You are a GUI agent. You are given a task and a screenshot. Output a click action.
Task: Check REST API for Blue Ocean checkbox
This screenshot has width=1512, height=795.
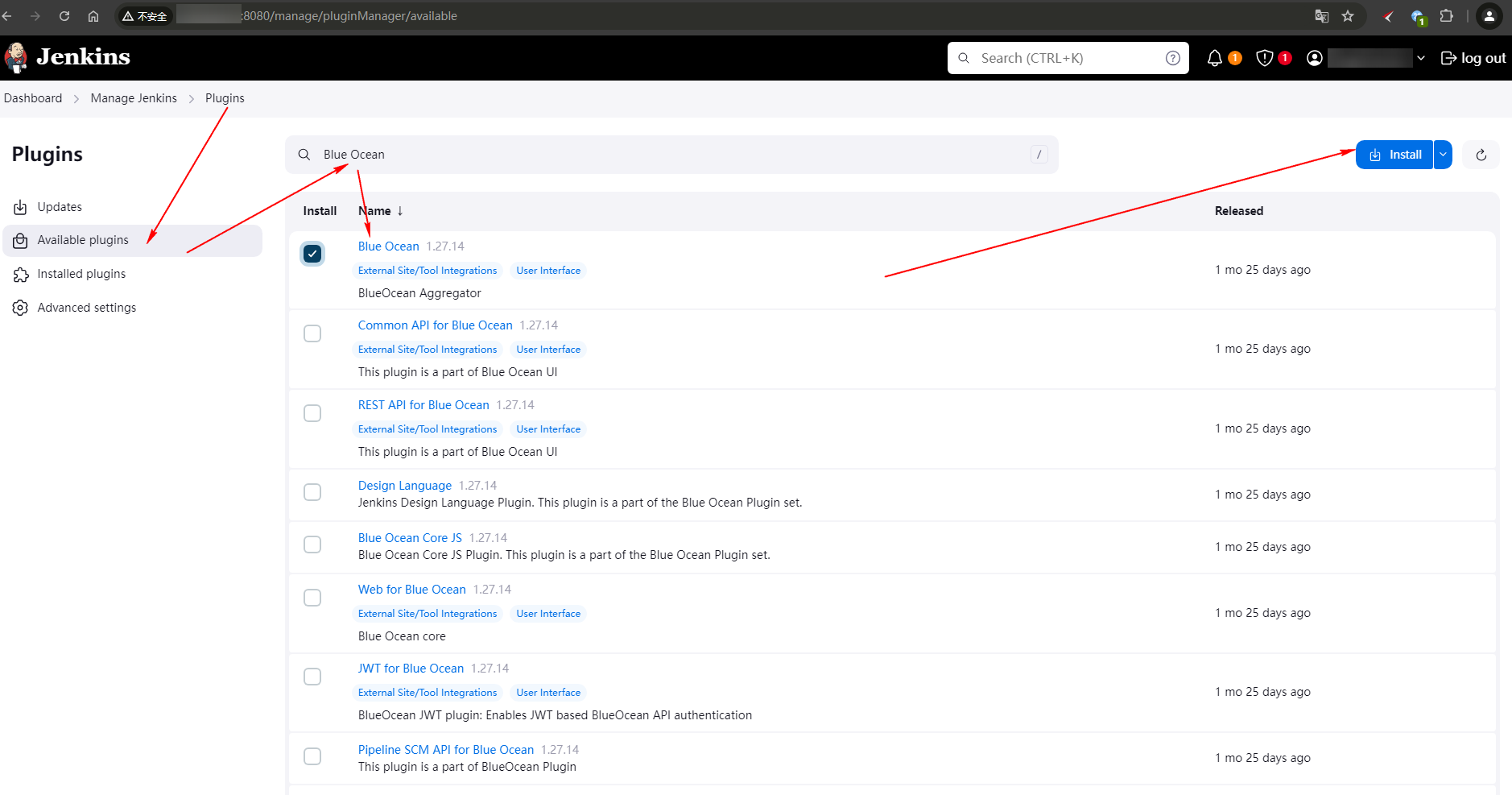pyautogui.click(x=312, y=413)
